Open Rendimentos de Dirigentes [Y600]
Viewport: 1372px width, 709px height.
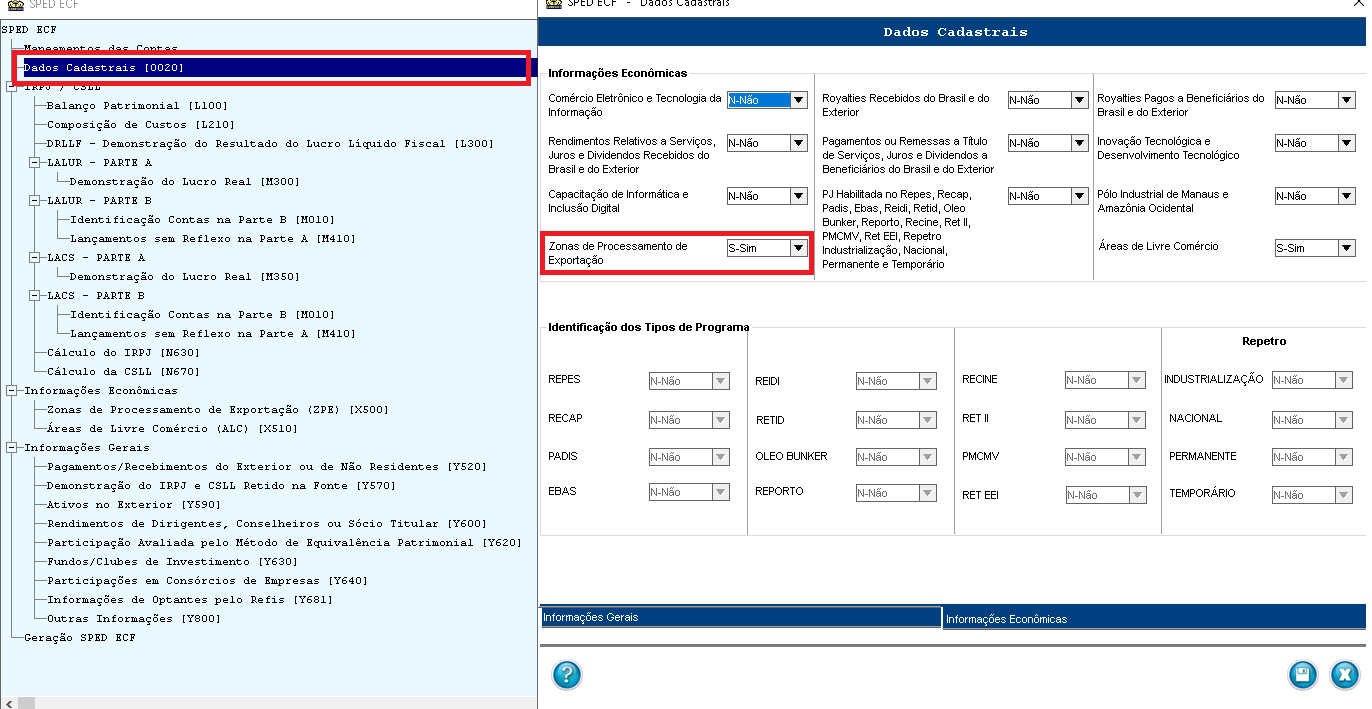[x=266, y=524]
